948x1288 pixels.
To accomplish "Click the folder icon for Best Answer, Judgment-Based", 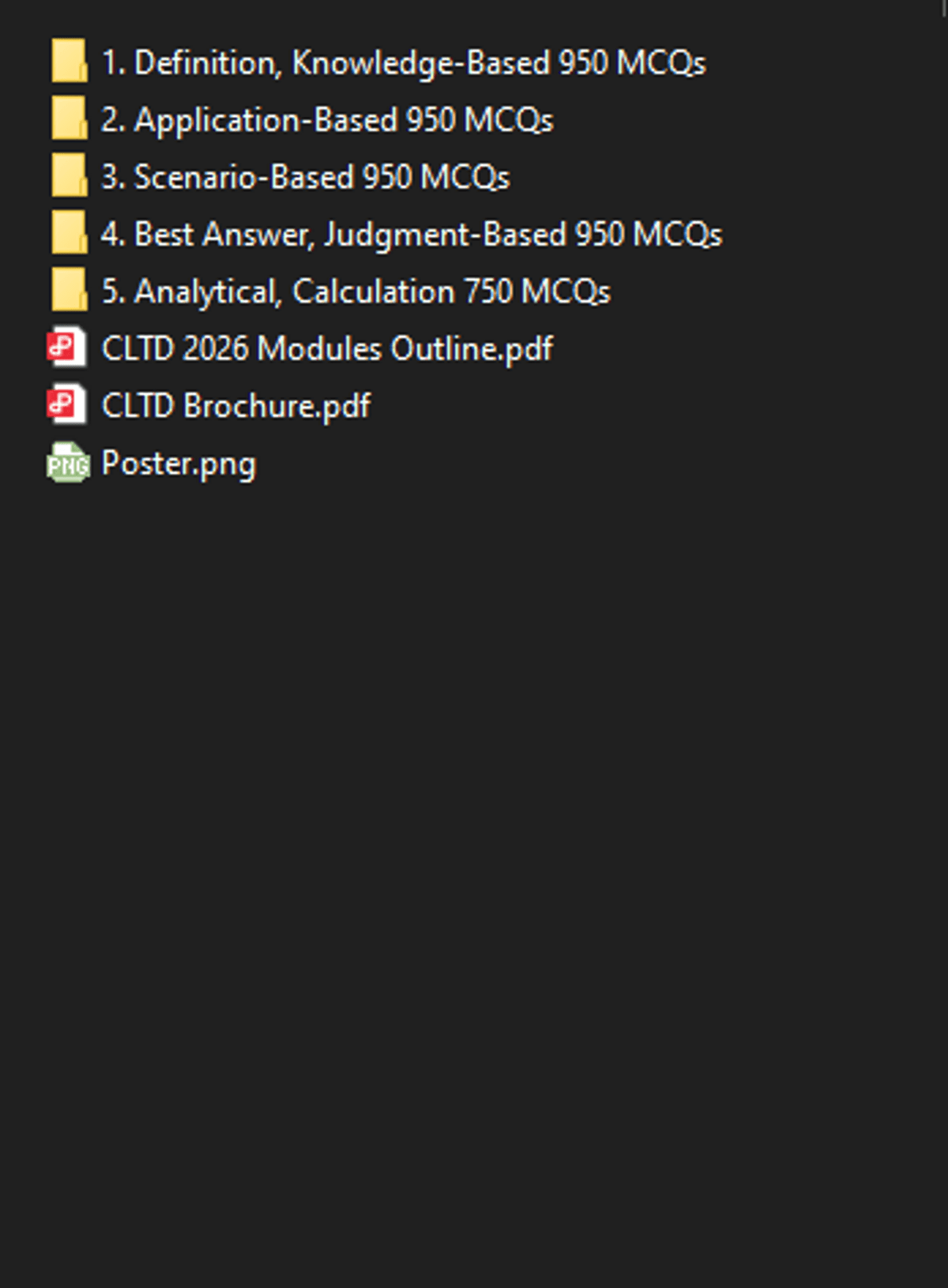I will (69, 233).
